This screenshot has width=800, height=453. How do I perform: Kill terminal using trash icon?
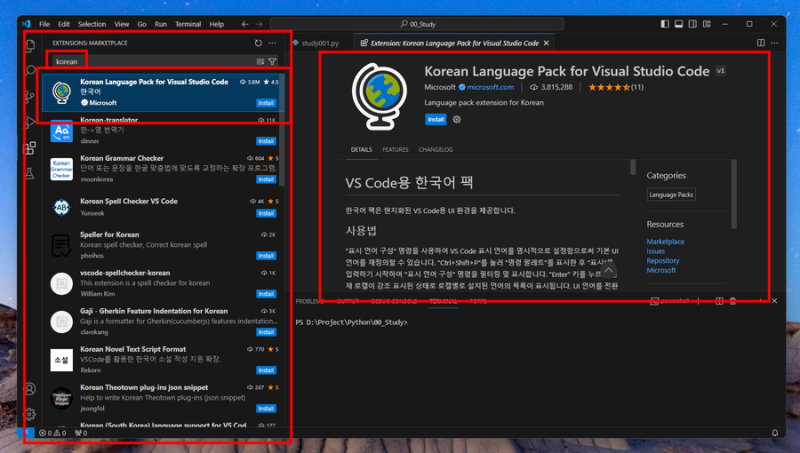[733, 301]
